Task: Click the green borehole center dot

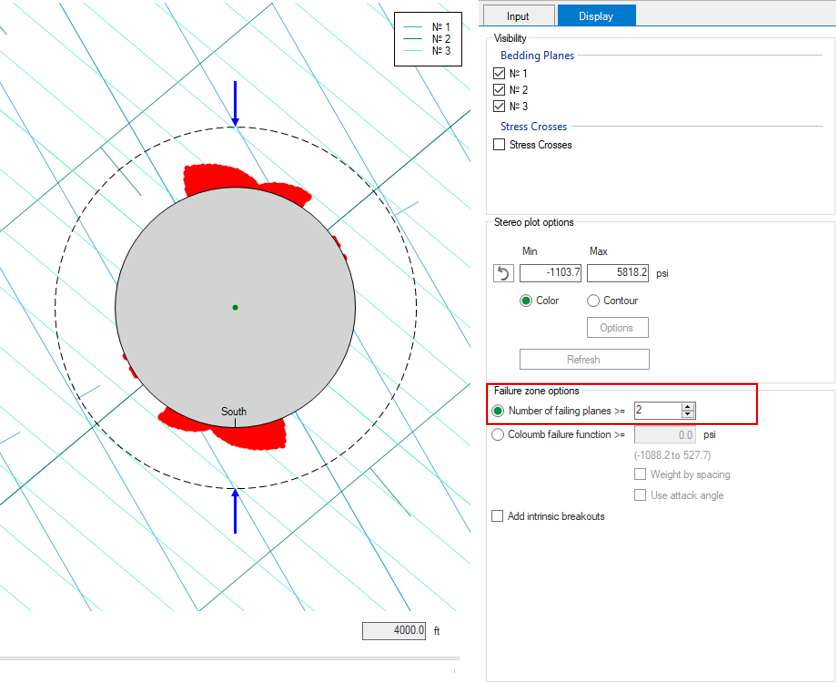Action: pyautogui.click(x=235, y=307)
